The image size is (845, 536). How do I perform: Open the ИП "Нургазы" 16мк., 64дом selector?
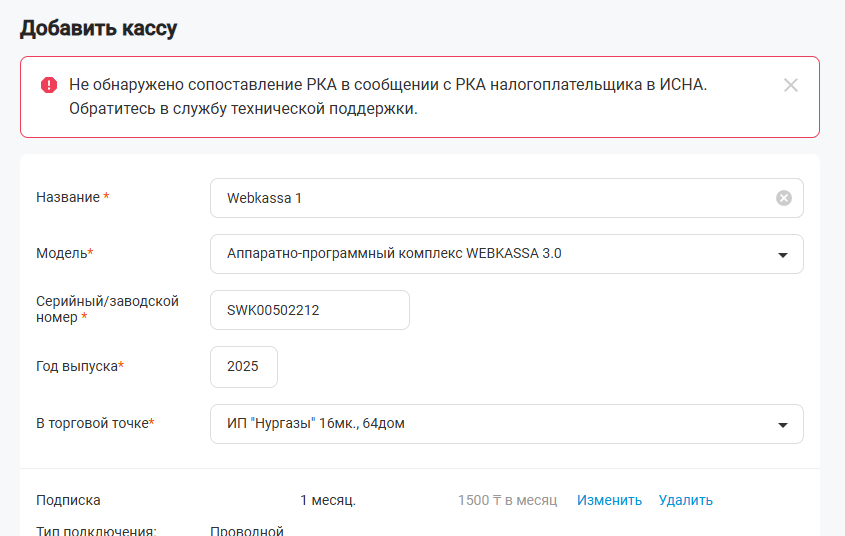click(x=507, y=424)
